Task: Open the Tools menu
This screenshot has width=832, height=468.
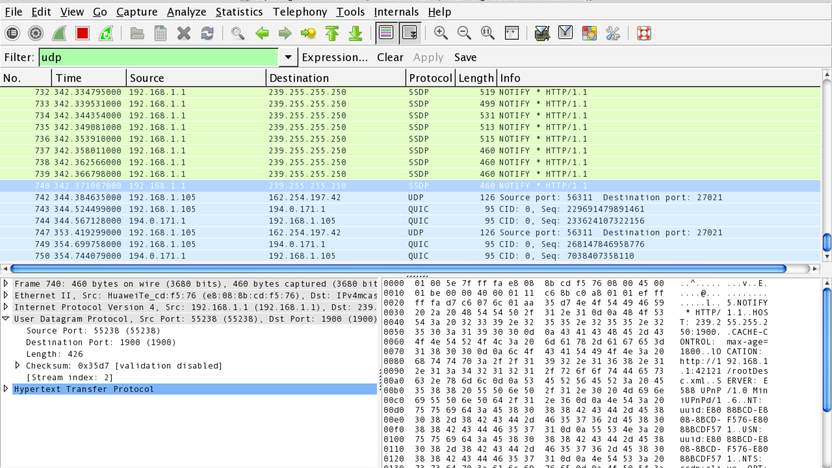Action: click(x=350, y=12)
